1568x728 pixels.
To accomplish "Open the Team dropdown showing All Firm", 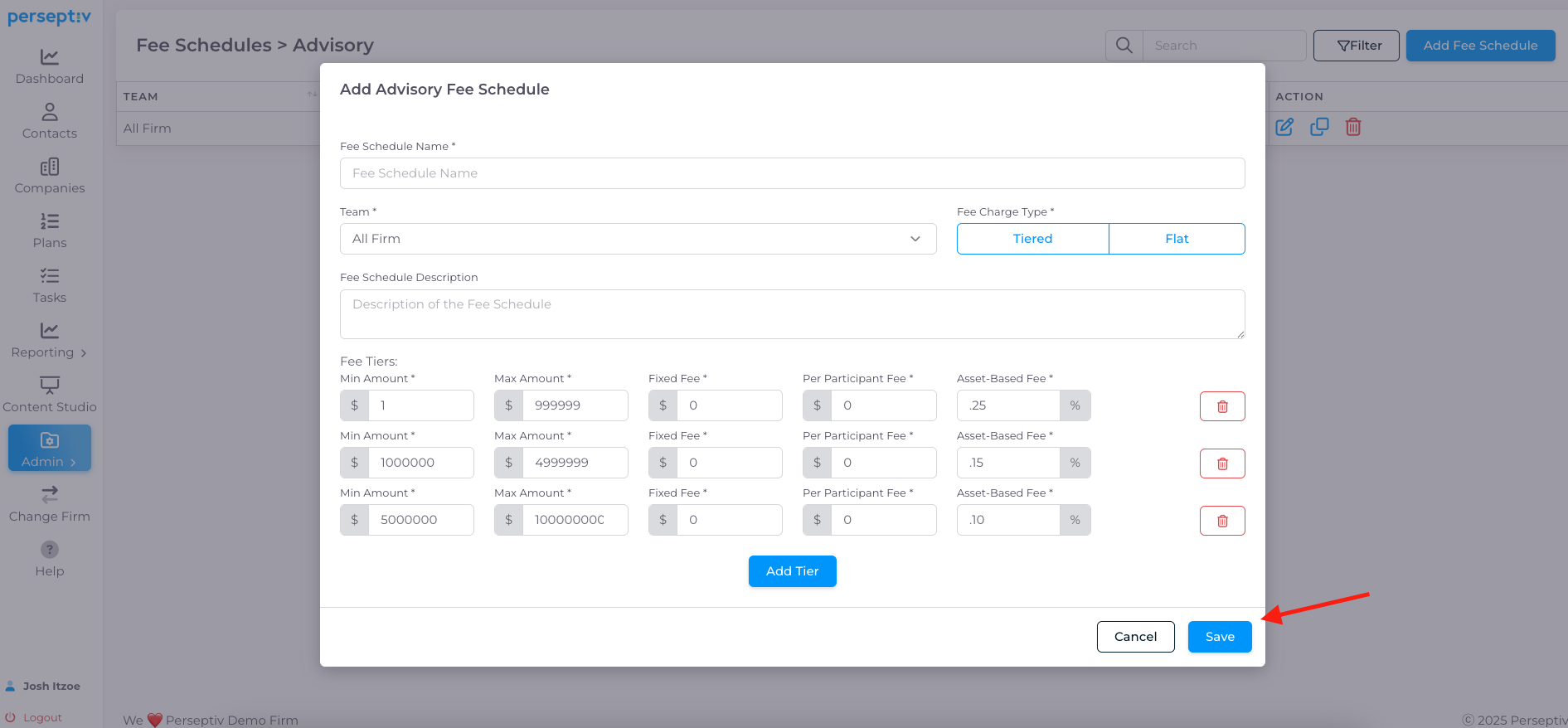I will pyautogui.click(x=638, y=239).
